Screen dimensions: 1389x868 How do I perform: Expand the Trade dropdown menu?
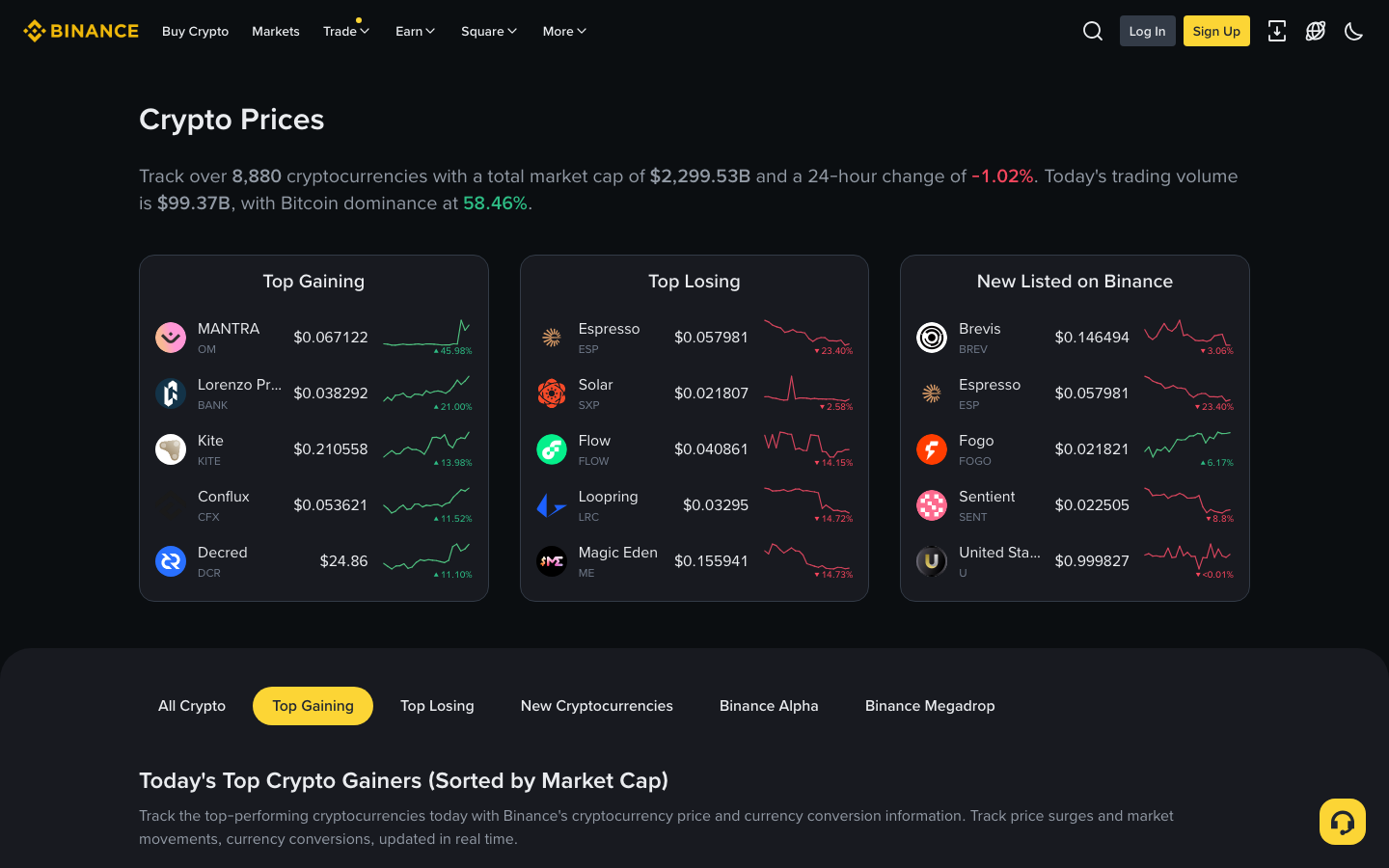pos(345,31)
